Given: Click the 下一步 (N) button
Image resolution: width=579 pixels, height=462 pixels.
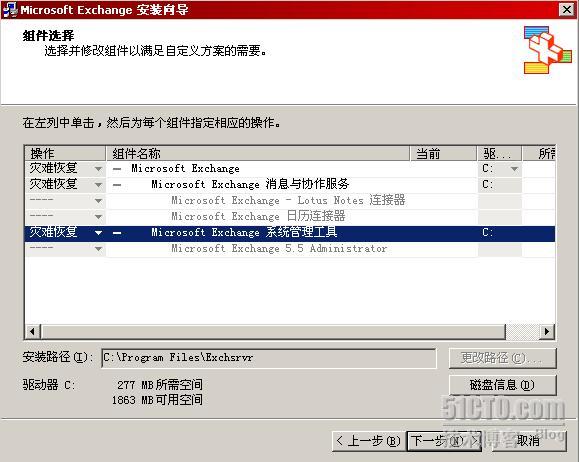Looking at the screenshot, I should tap(444, 441).
